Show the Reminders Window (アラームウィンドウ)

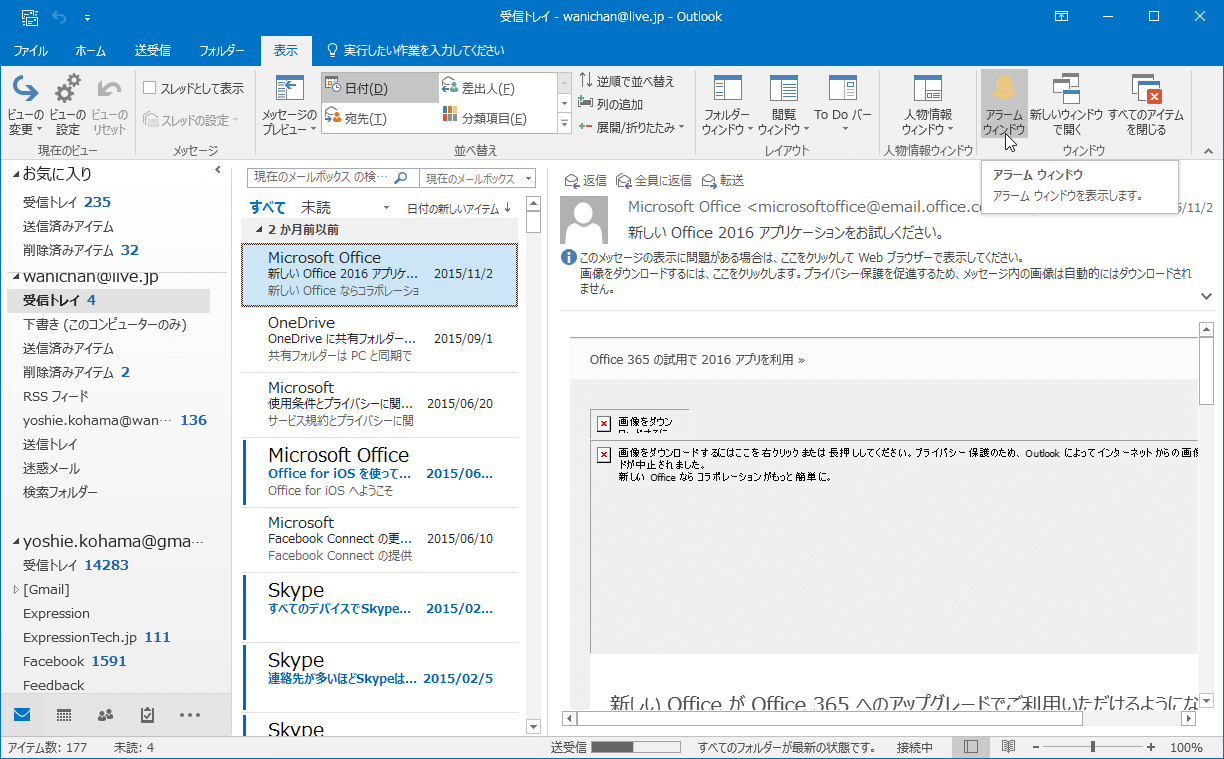pyautogui.click(x=1003, y=105)
